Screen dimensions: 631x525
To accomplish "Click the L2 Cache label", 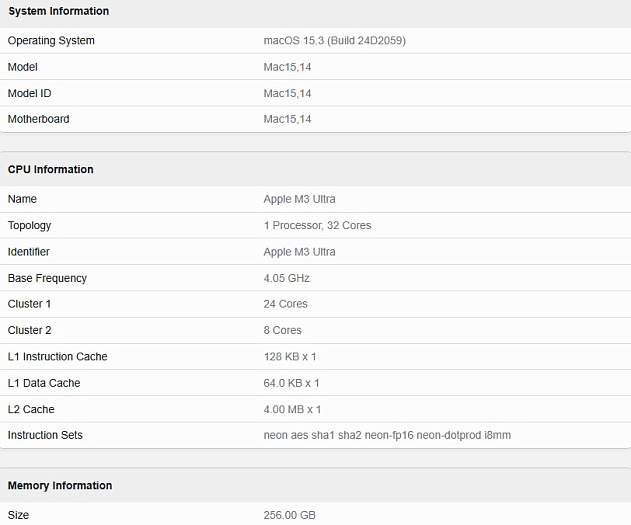I will (31, 409).
